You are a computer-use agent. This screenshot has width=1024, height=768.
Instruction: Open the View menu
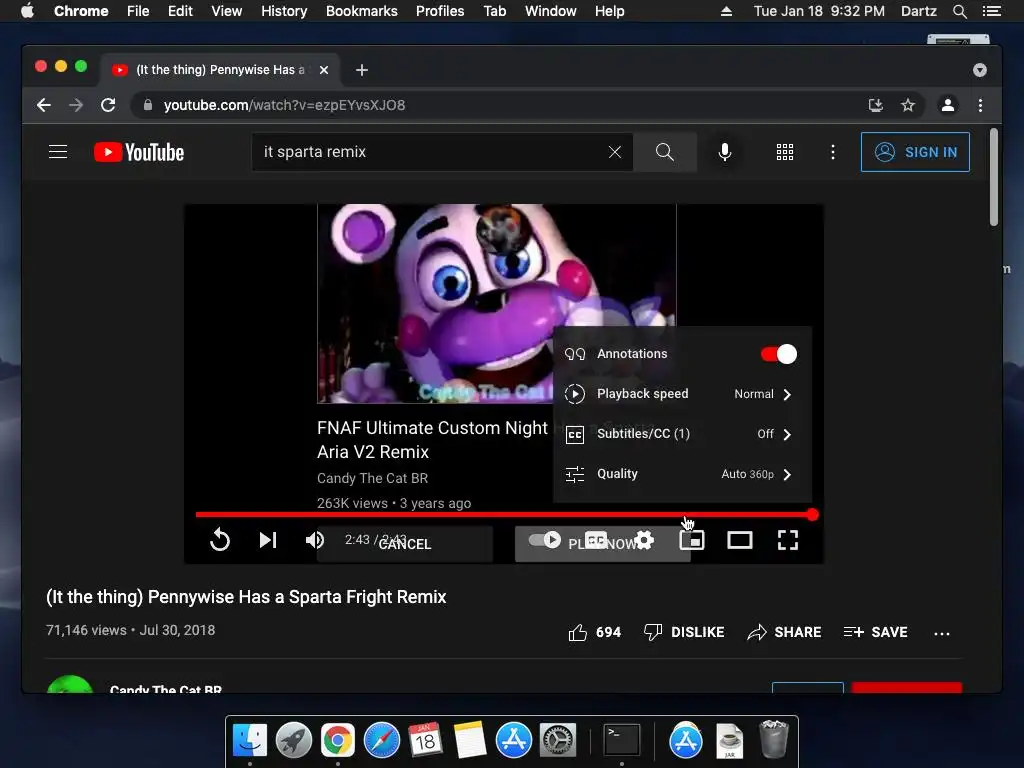point(227,11)
